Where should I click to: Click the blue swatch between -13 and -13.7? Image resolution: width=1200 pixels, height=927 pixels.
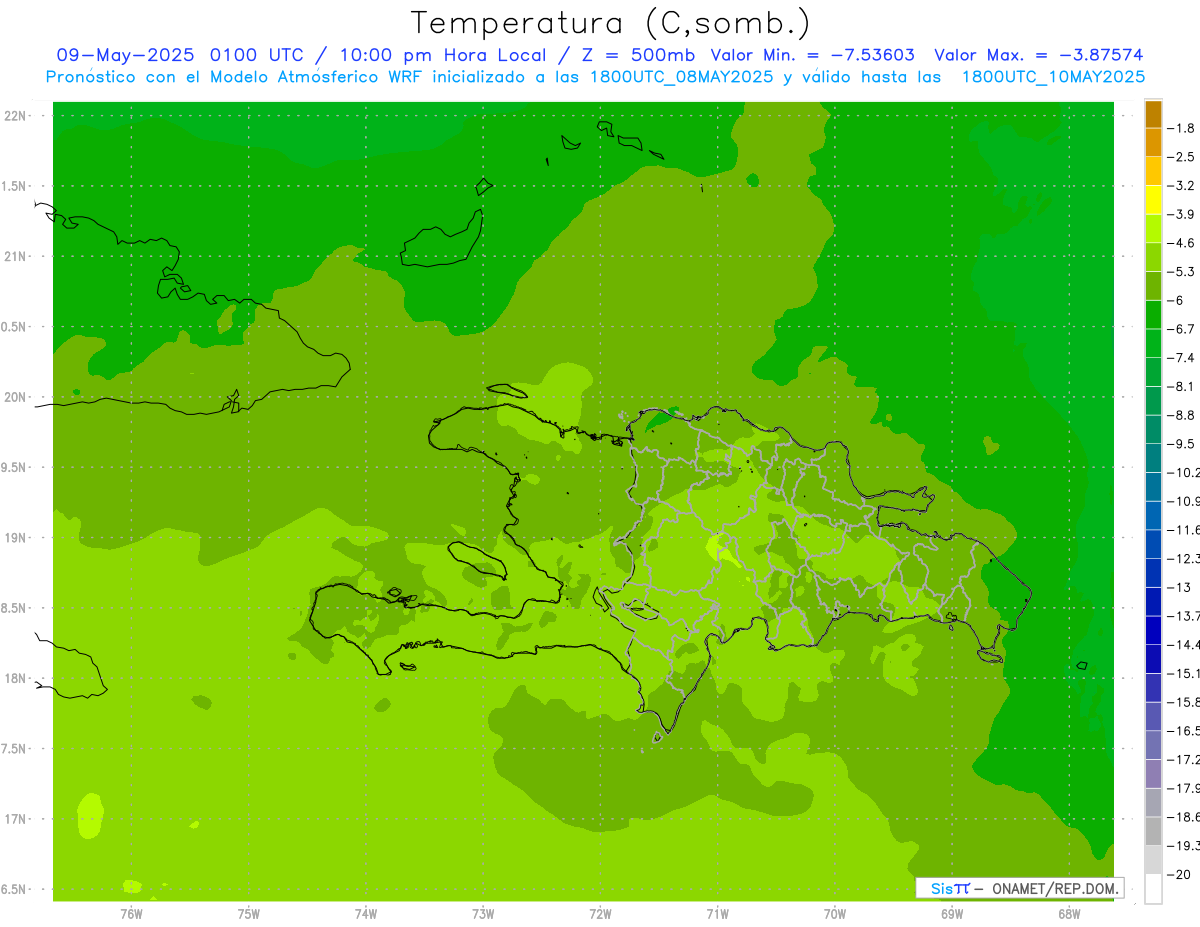tap(1153, 601)
